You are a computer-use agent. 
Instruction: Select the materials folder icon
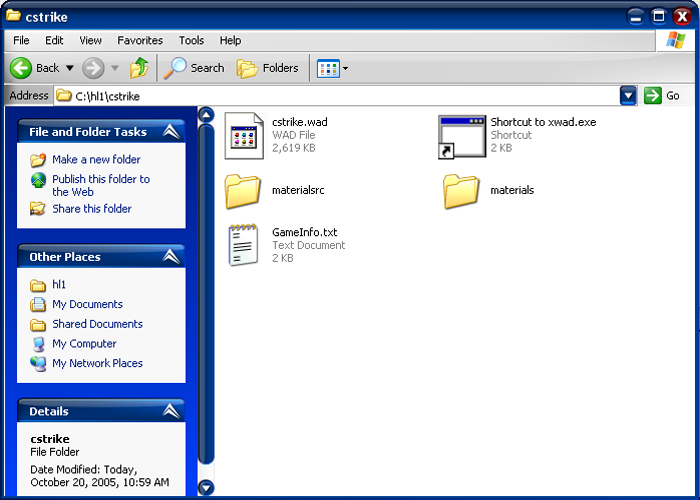(x=461, y=190)
